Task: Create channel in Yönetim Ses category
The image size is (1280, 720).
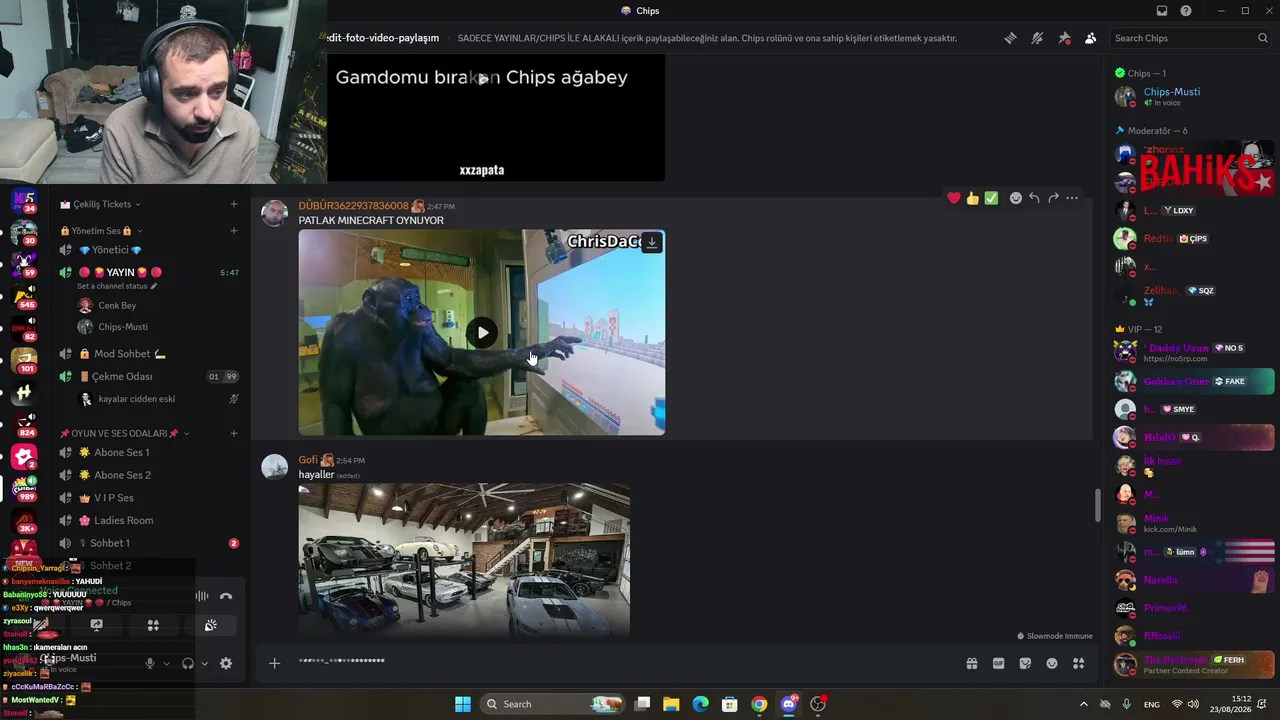Action: [x=234, y=231]
